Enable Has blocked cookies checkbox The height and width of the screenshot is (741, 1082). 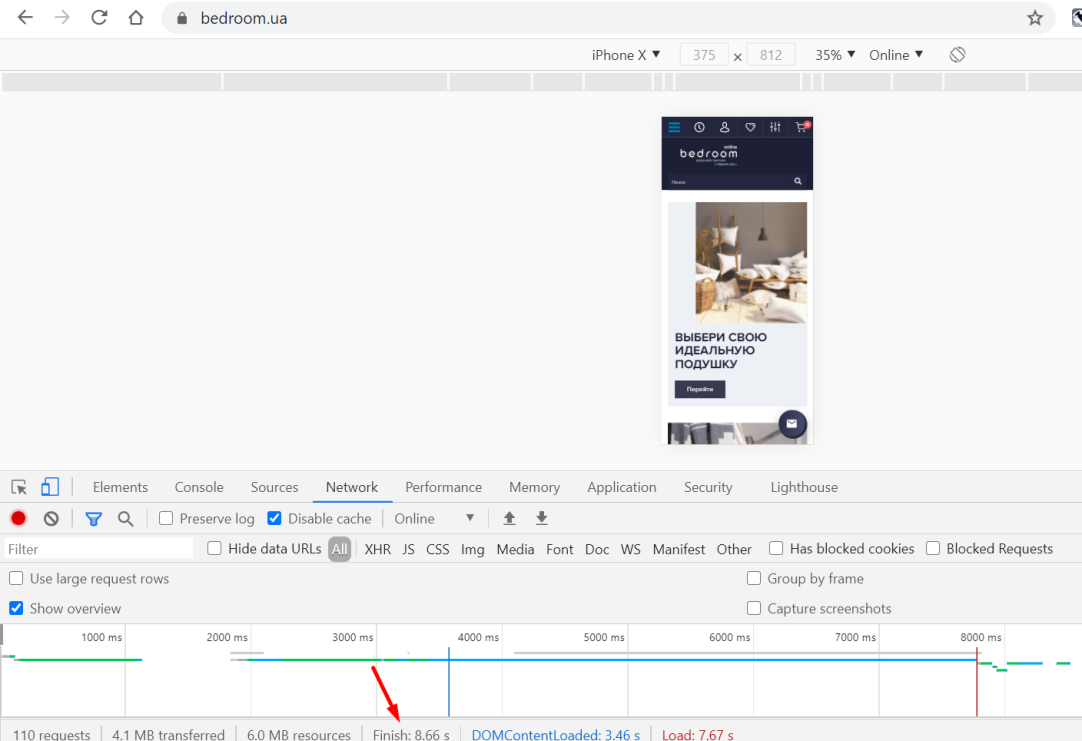click(x=776, y=549)
